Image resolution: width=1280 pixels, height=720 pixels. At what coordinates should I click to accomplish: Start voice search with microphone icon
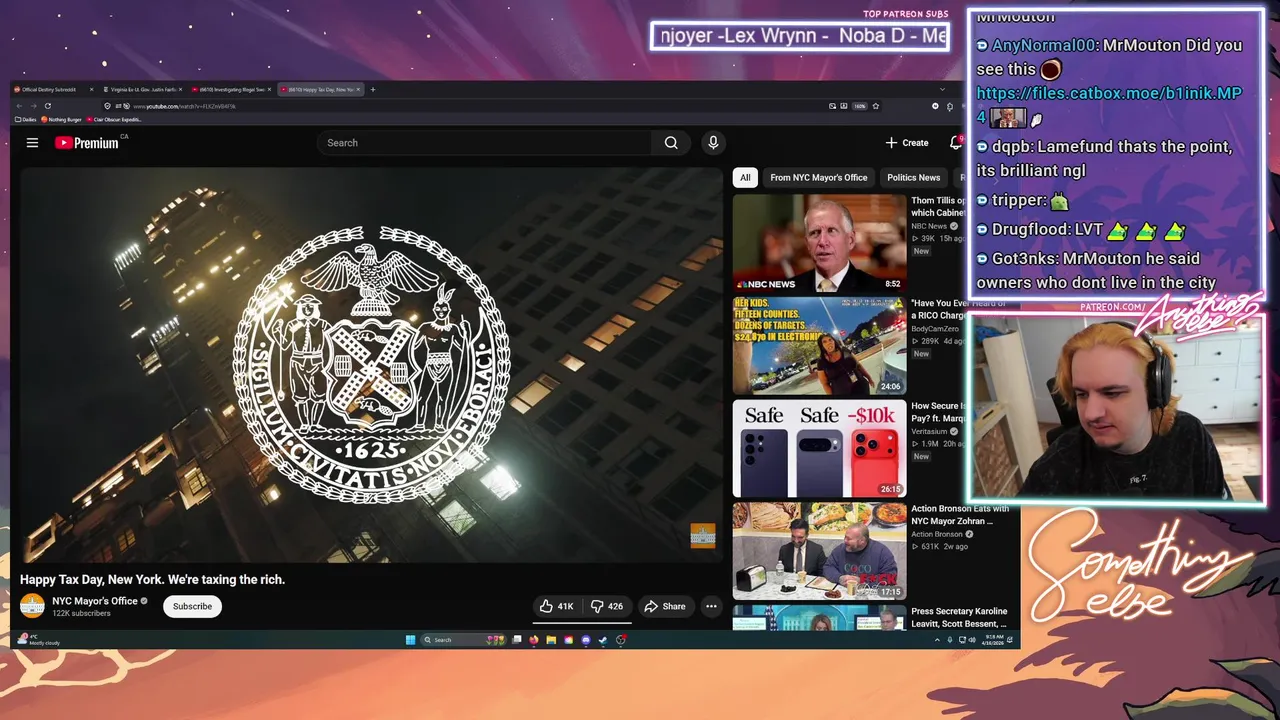pos(713,143)
